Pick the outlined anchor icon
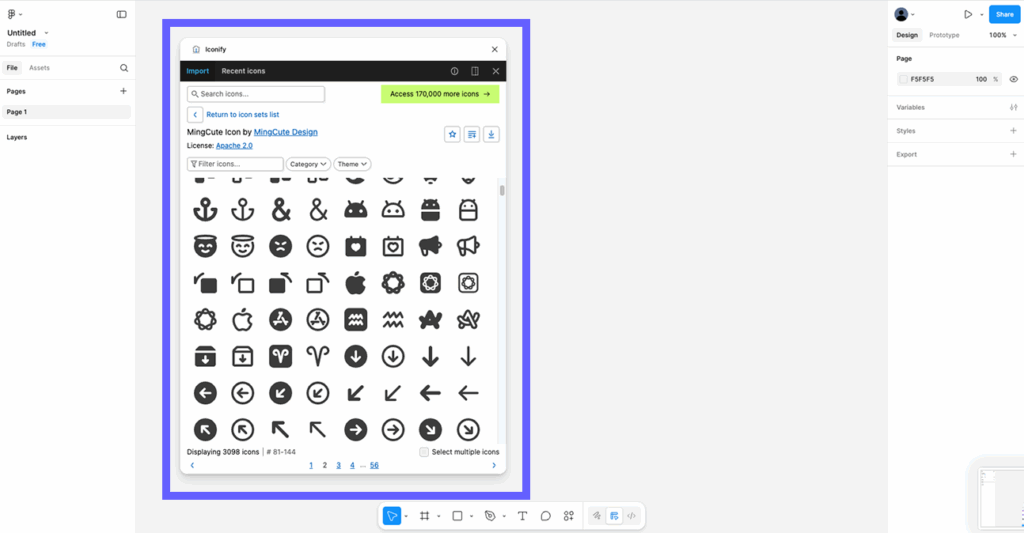The image size is (1024, 533). click(243, 210)
